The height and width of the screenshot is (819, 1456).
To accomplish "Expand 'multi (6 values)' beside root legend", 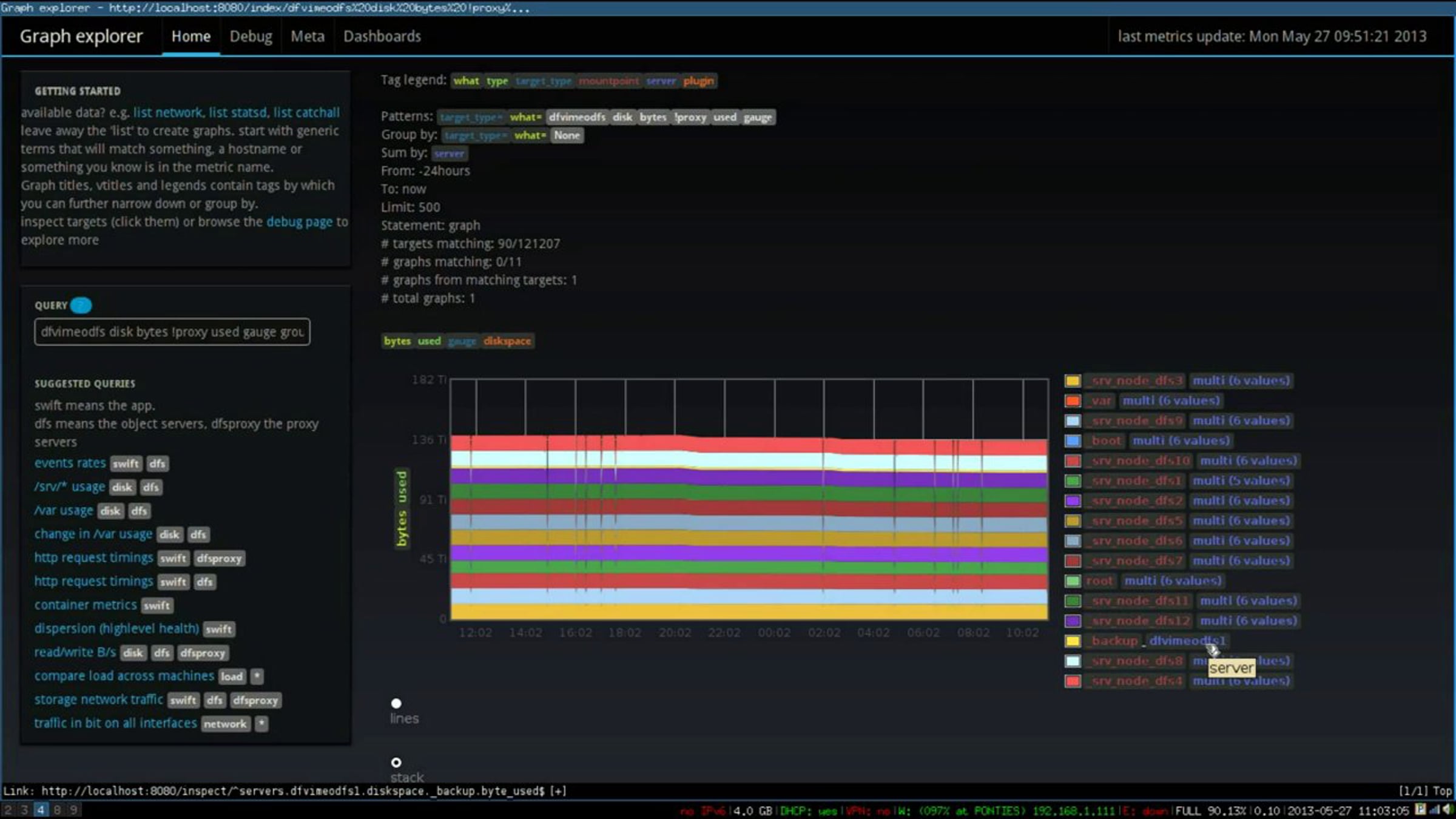I will 1173,581.
